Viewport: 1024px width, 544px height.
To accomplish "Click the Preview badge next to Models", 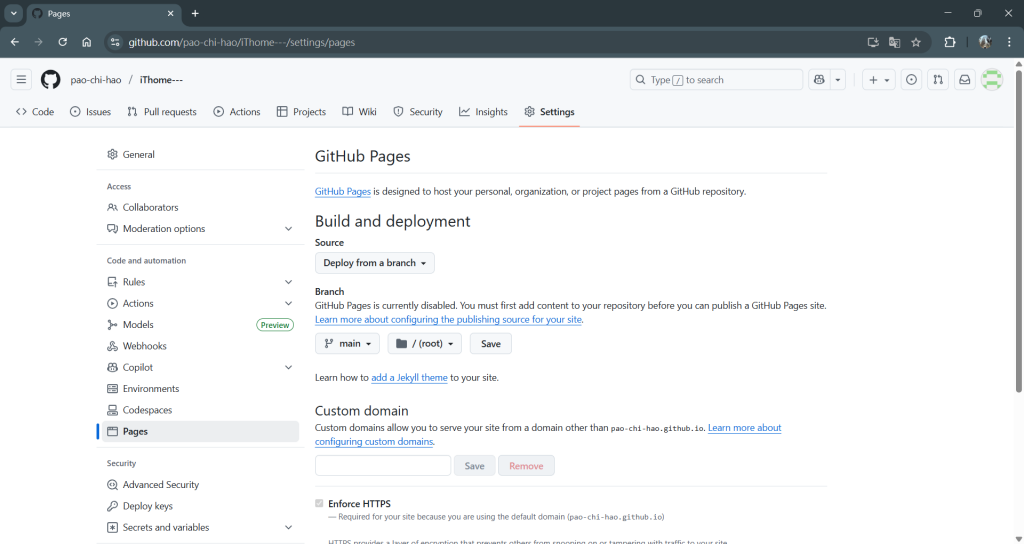I will pyautogui.click(x=275, y=325).
